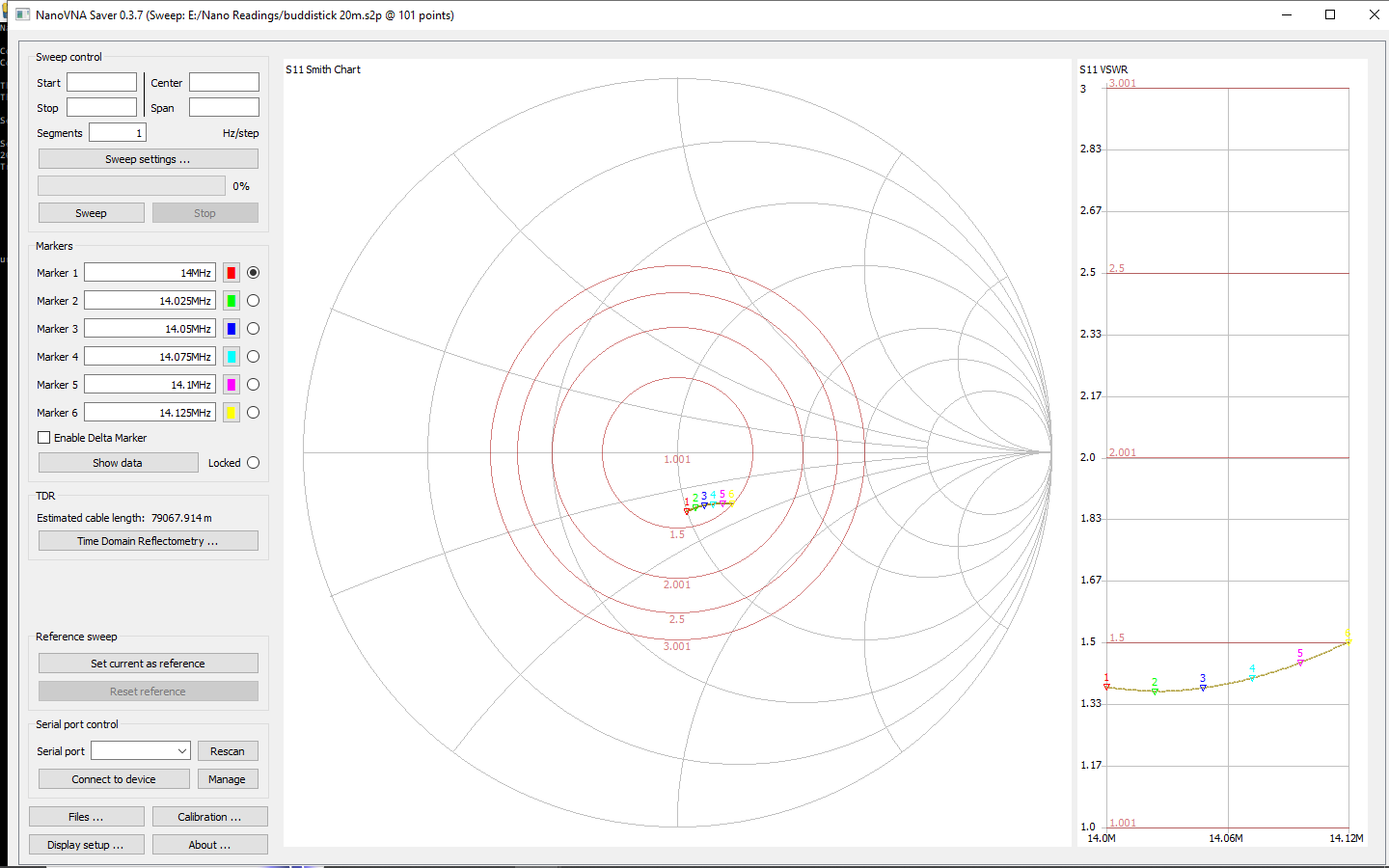Click the Start frequency field
Image resolution: width=1389 pixels, height=868 pixels.
point(101,83)
